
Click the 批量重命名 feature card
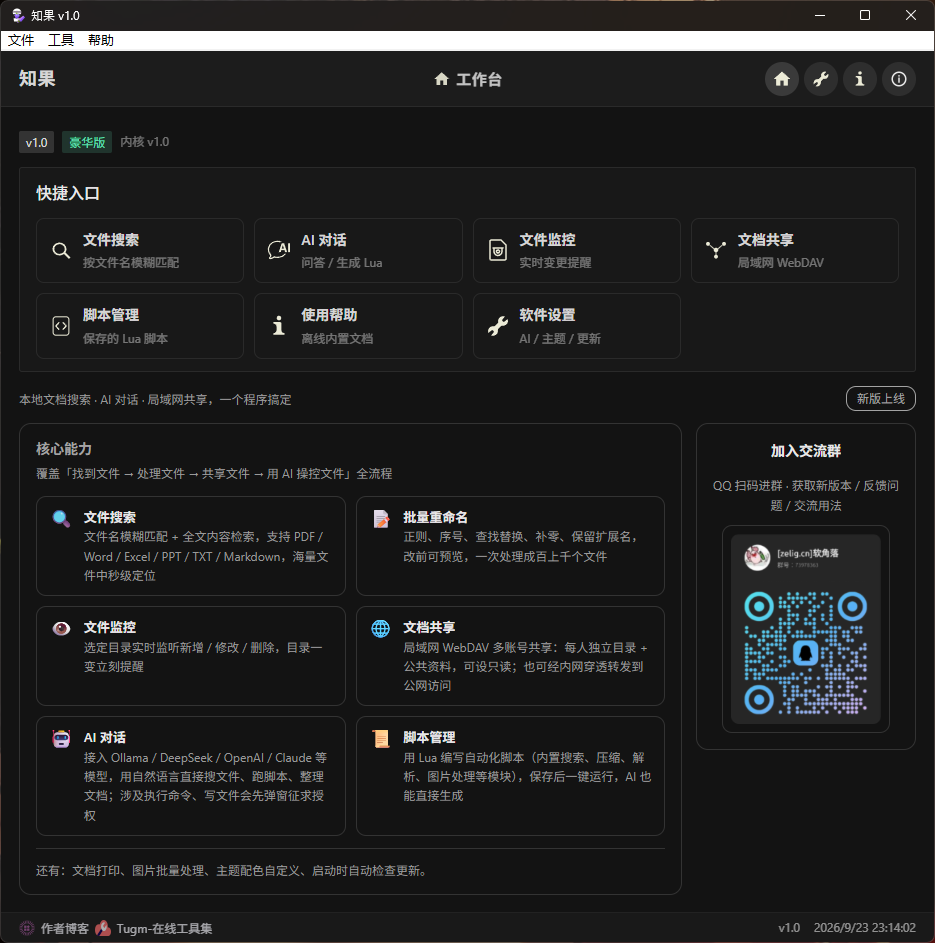pyautogui.click(x=510, y=545)
